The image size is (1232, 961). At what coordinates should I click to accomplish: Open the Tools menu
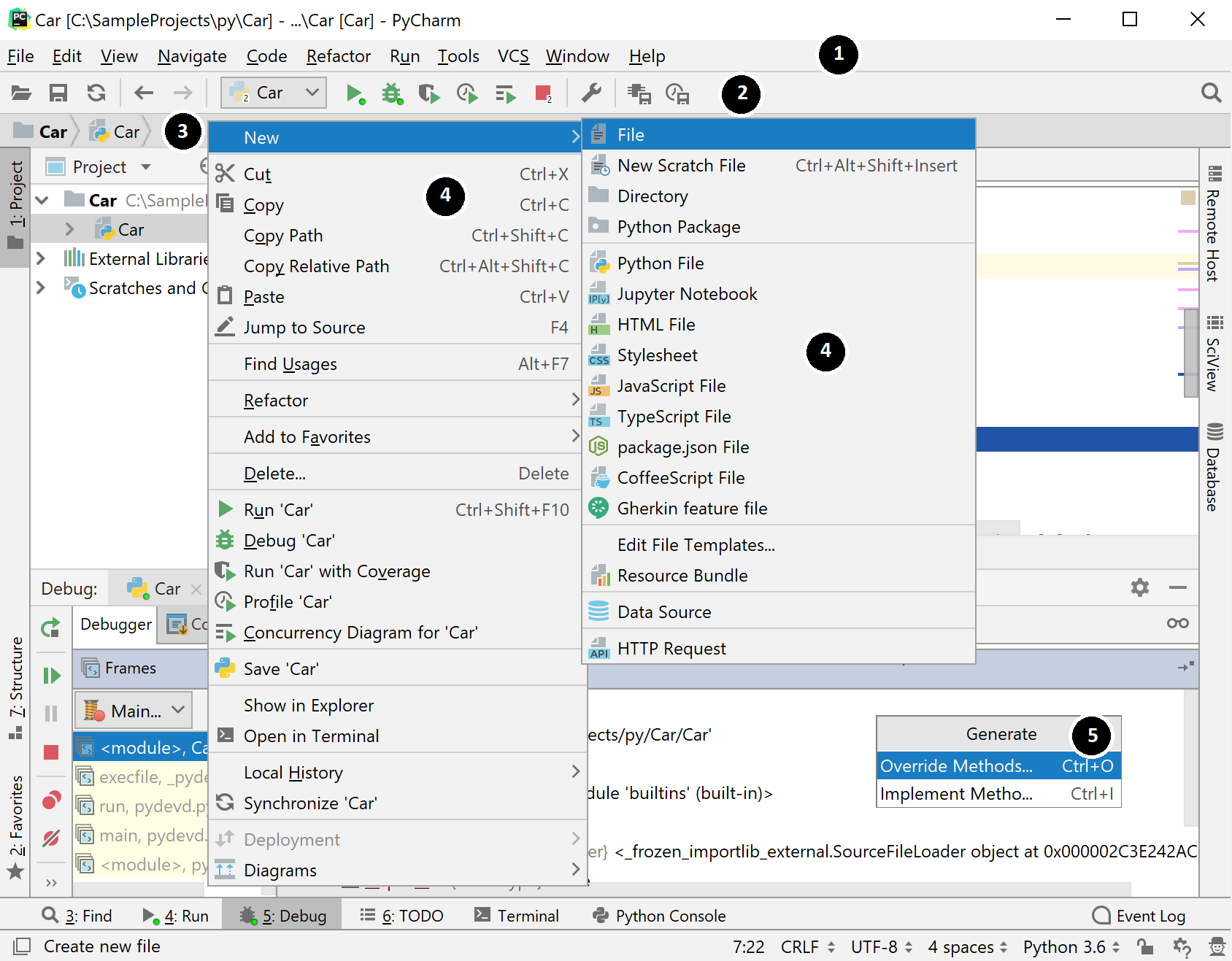(458, 56)
